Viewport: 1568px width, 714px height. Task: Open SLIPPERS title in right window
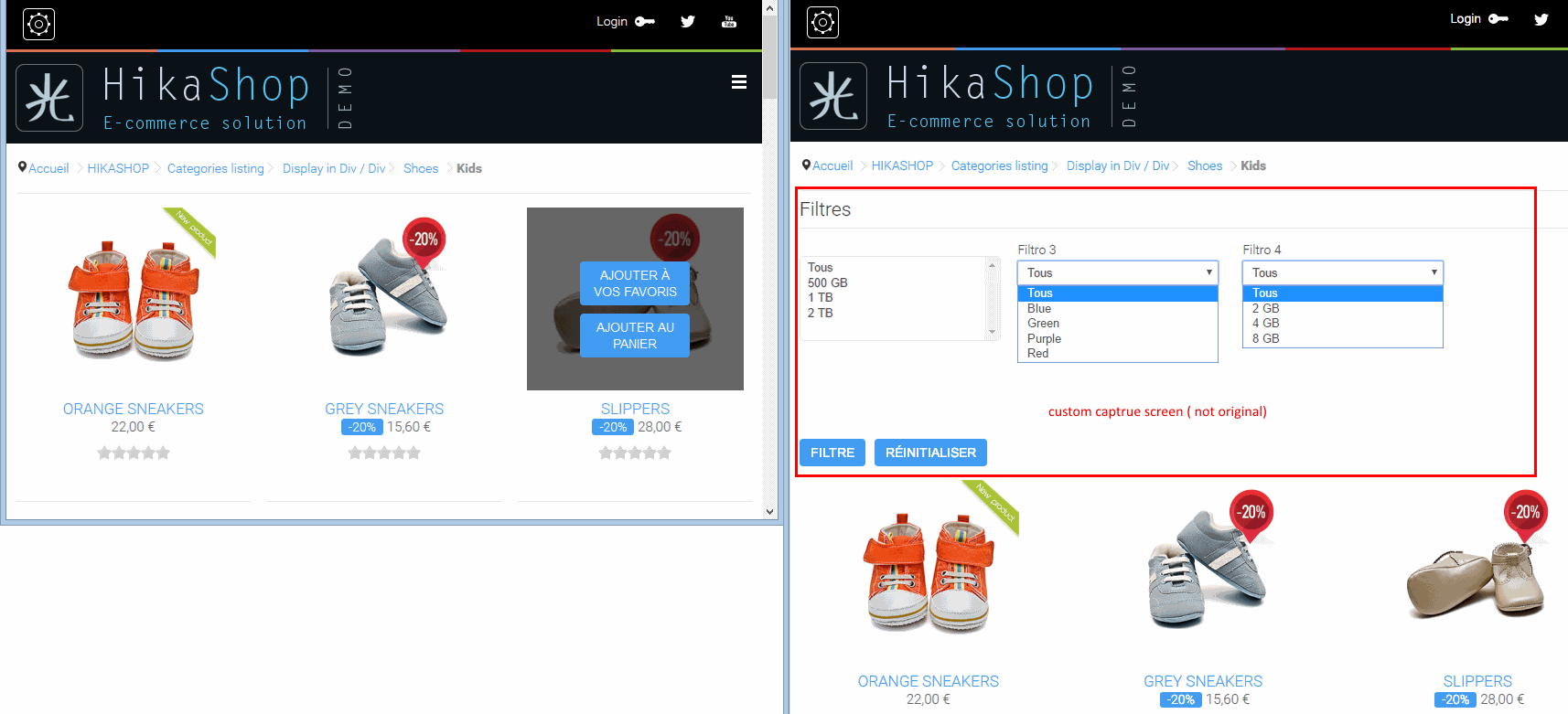(1477, 681)
